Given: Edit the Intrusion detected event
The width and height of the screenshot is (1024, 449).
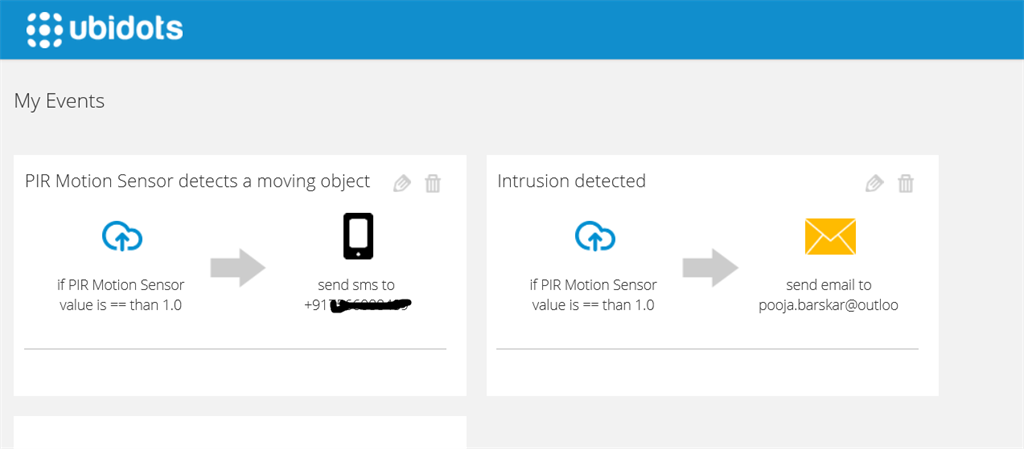Looking at the screenshot, I should click(x=875, y=183).
